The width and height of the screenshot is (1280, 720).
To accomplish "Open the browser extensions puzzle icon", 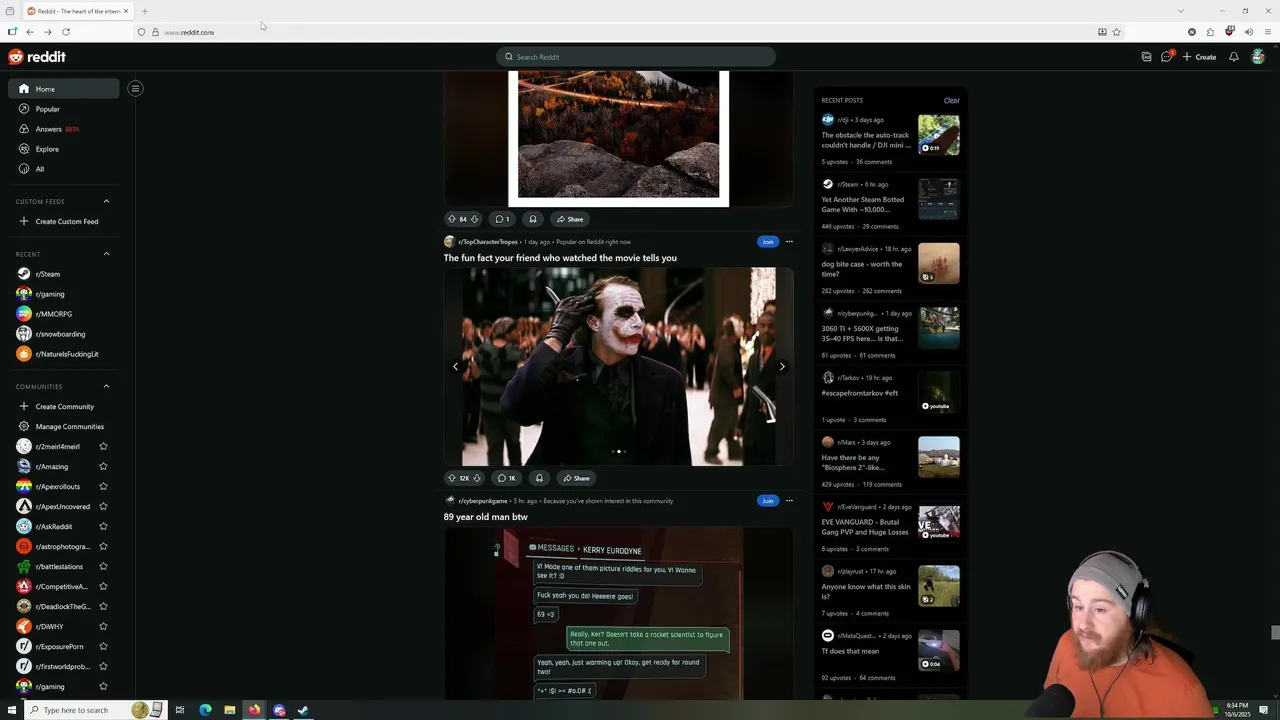I will click(1210, 32).
